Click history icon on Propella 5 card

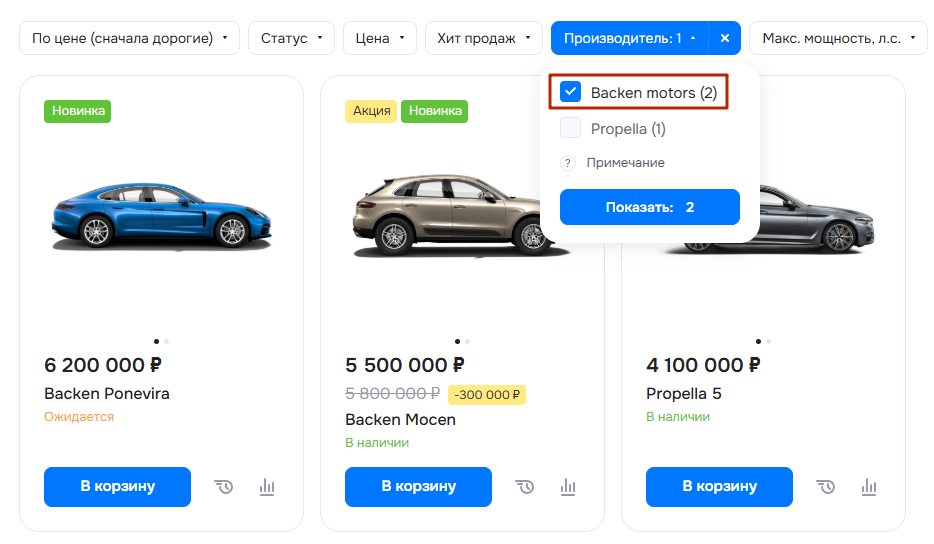826,487
